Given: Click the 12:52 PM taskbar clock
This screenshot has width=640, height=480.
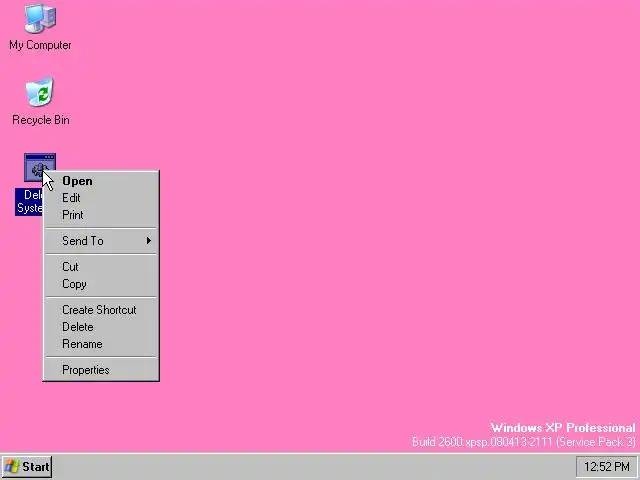Looking at the screenshot, I should point(607,467).
